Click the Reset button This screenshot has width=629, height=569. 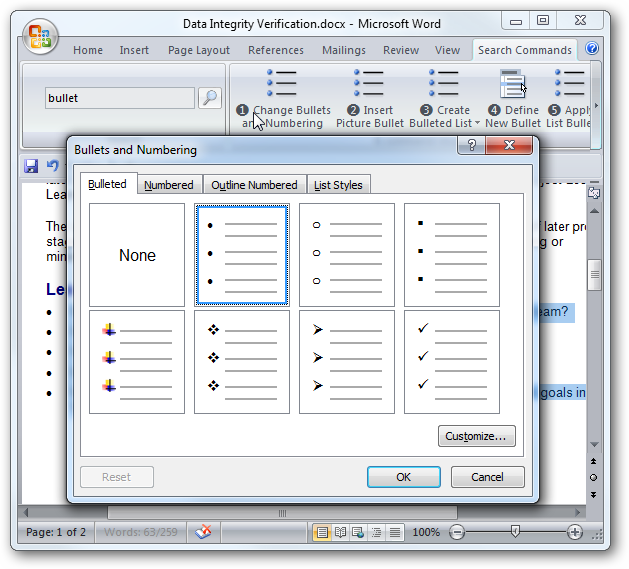[x=117, y=477]
